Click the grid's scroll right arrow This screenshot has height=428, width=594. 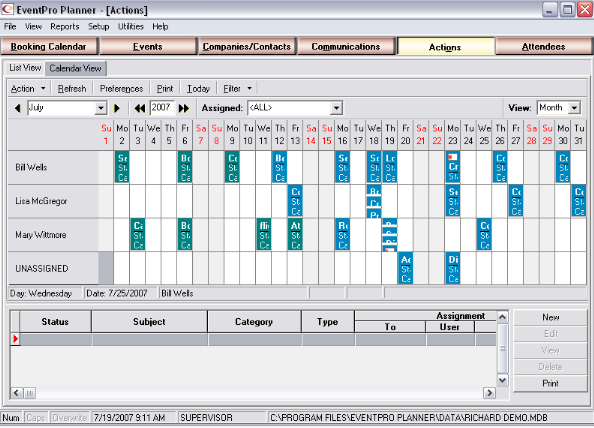(489, 393)
